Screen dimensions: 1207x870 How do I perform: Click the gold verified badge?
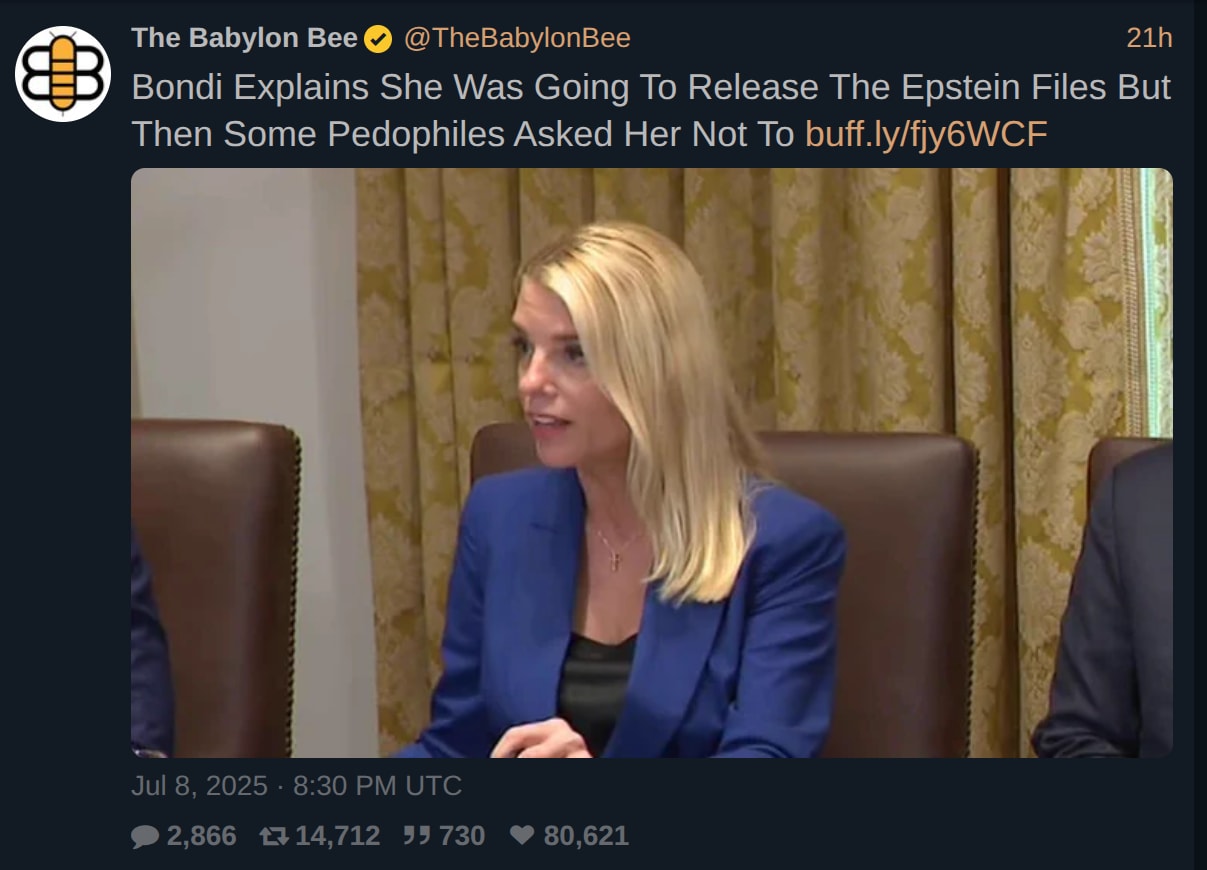click(x=377, y=39)
